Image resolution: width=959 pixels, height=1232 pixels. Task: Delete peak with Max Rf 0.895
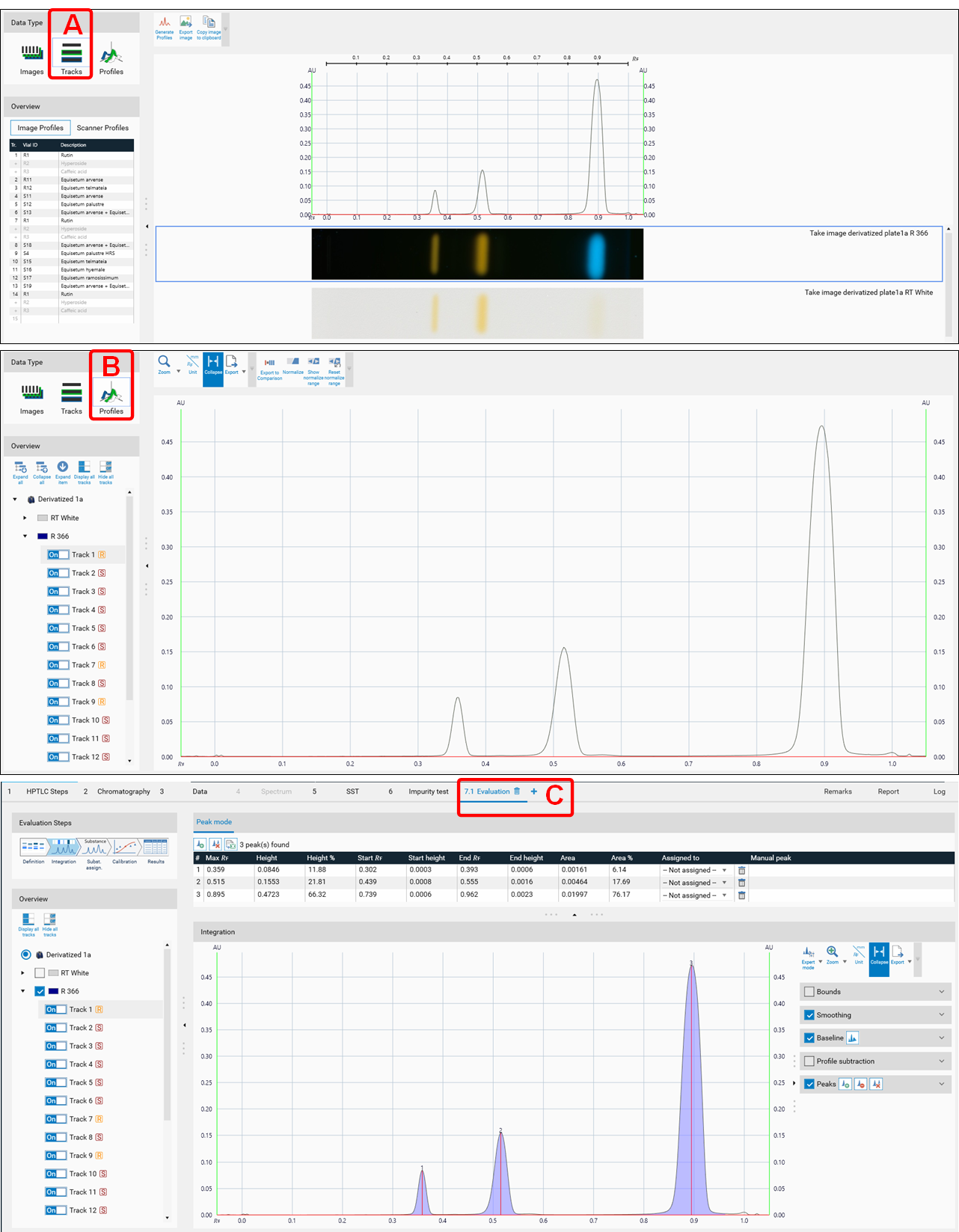tap(741, 895)
